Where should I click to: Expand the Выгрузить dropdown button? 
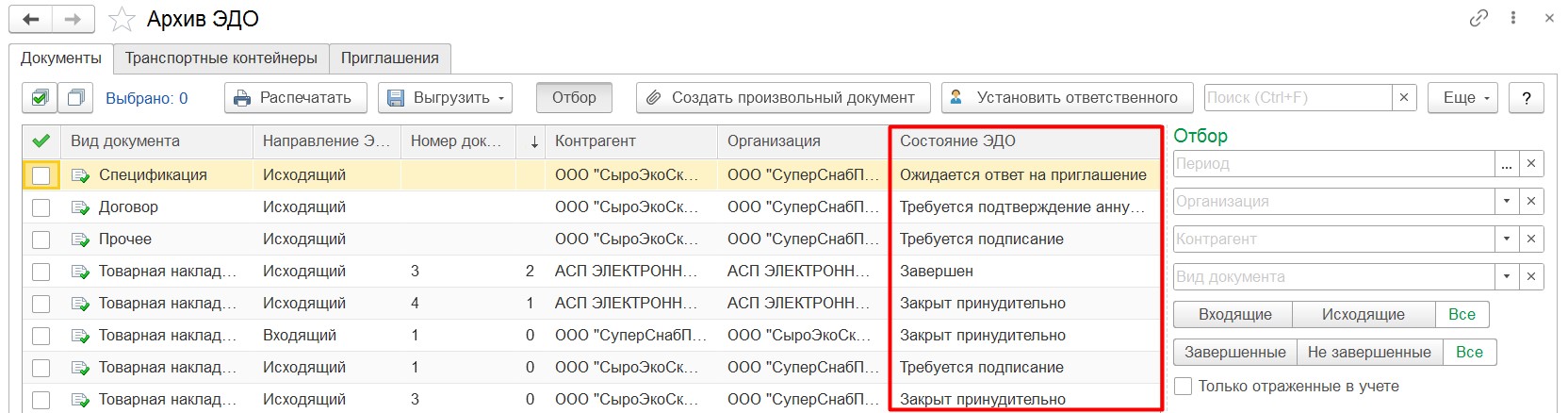446,97
